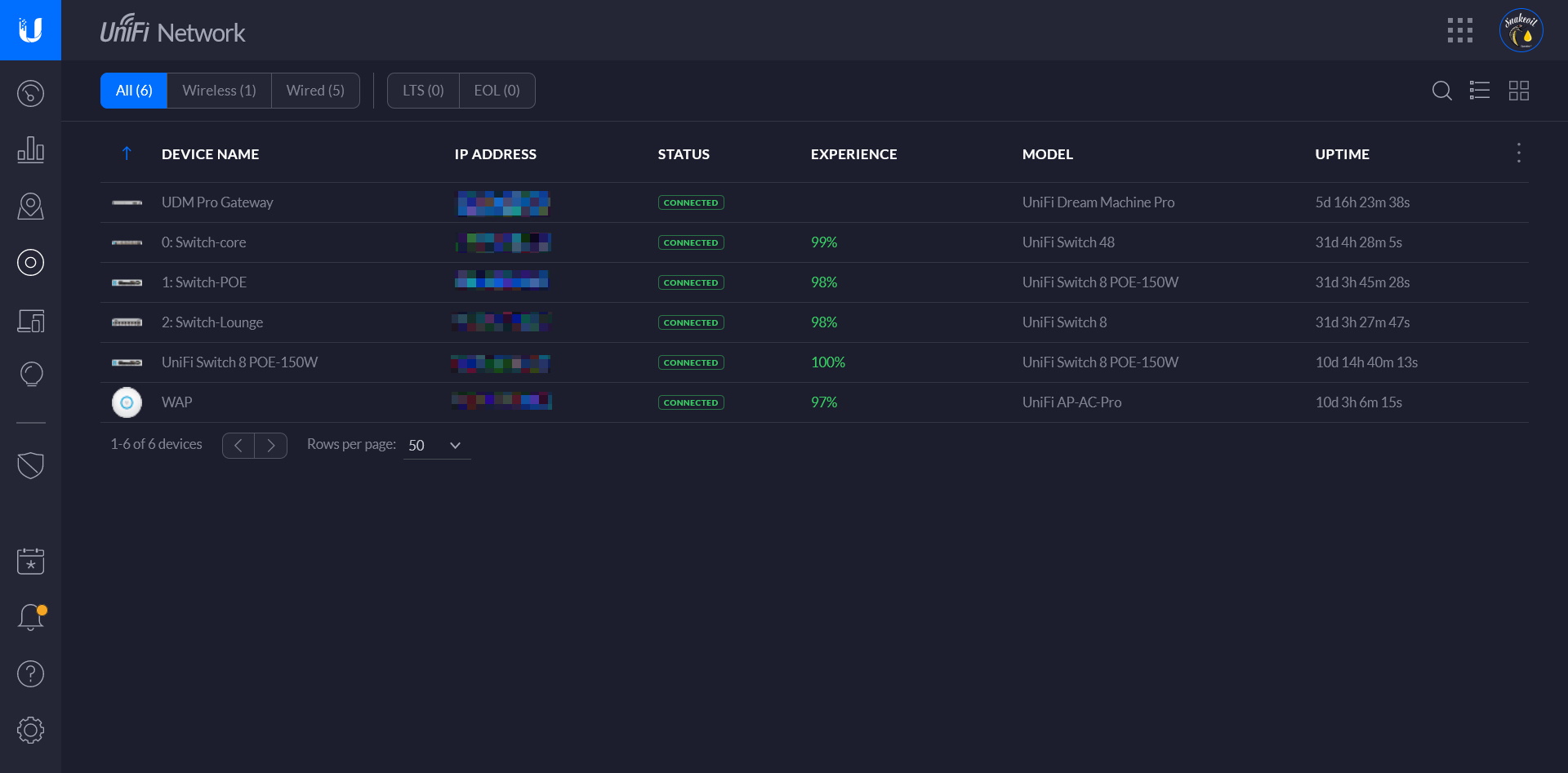The height and width of the screenshot is (773, 1568).
Task: Open the UDM Pro Gateway device
Action: click(x=217, y=202)
